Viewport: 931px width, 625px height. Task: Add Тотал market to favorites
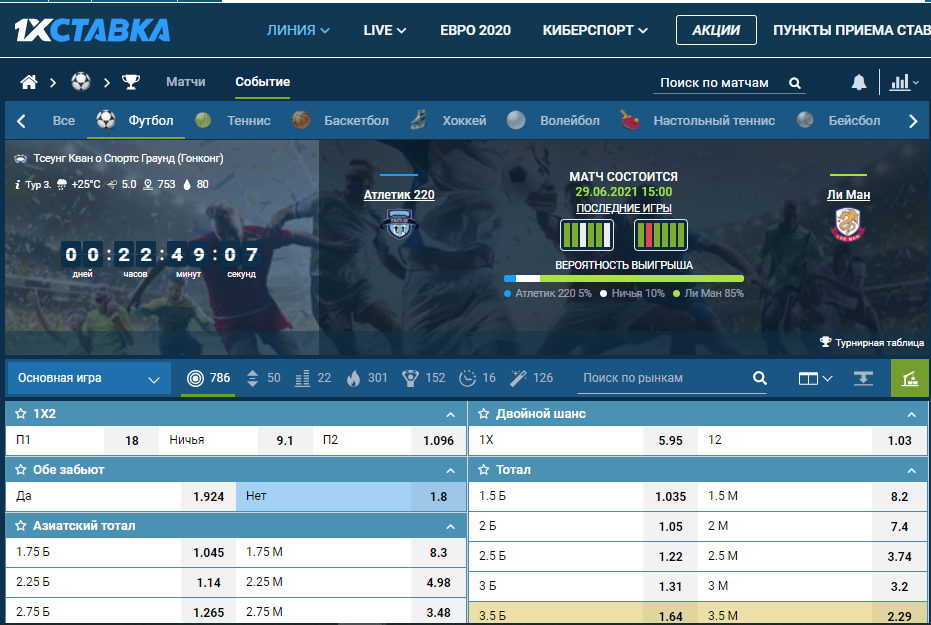[483, 469]
